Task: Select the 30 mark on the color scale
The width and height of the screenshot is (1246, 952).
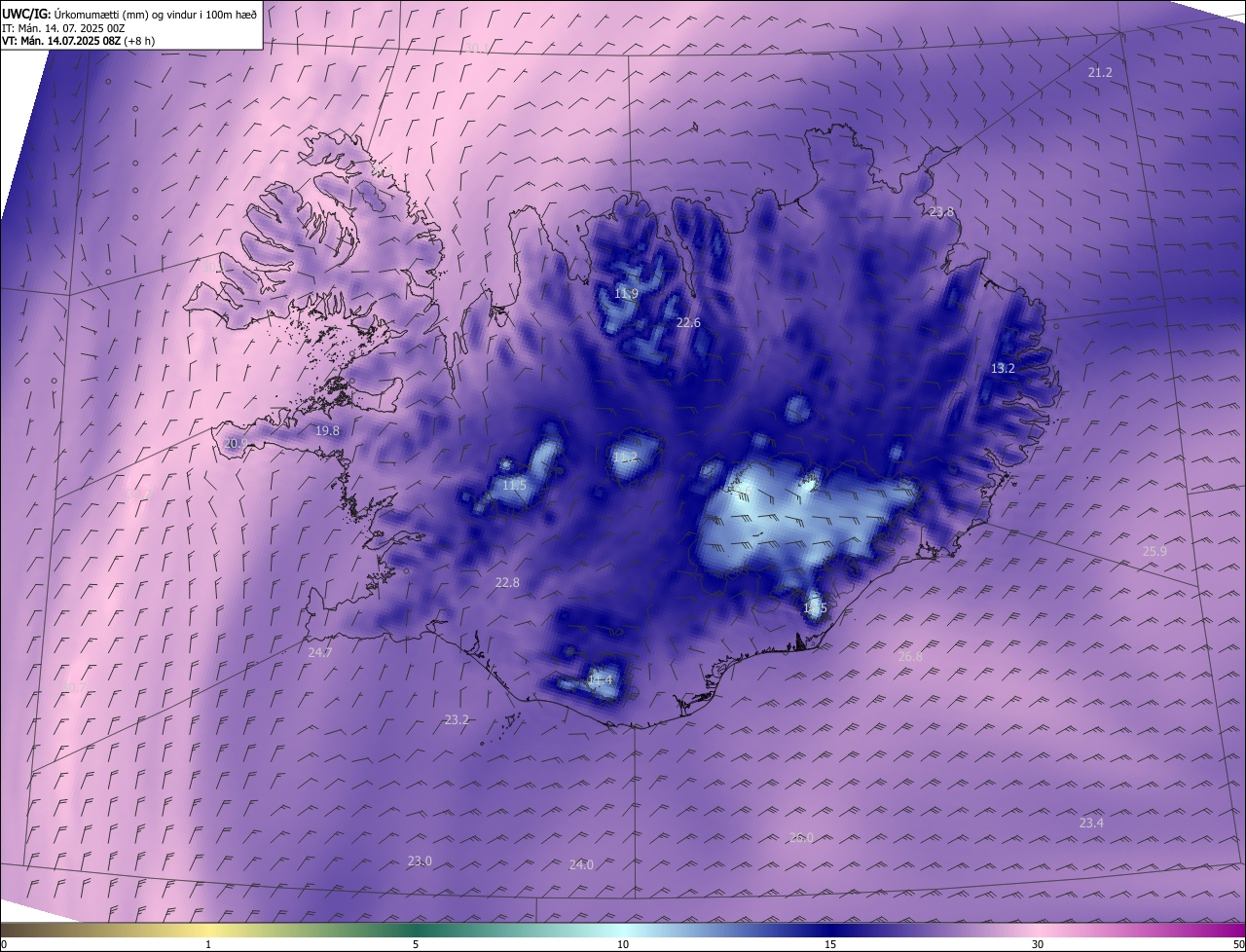Action: [x=1038, y=944]
